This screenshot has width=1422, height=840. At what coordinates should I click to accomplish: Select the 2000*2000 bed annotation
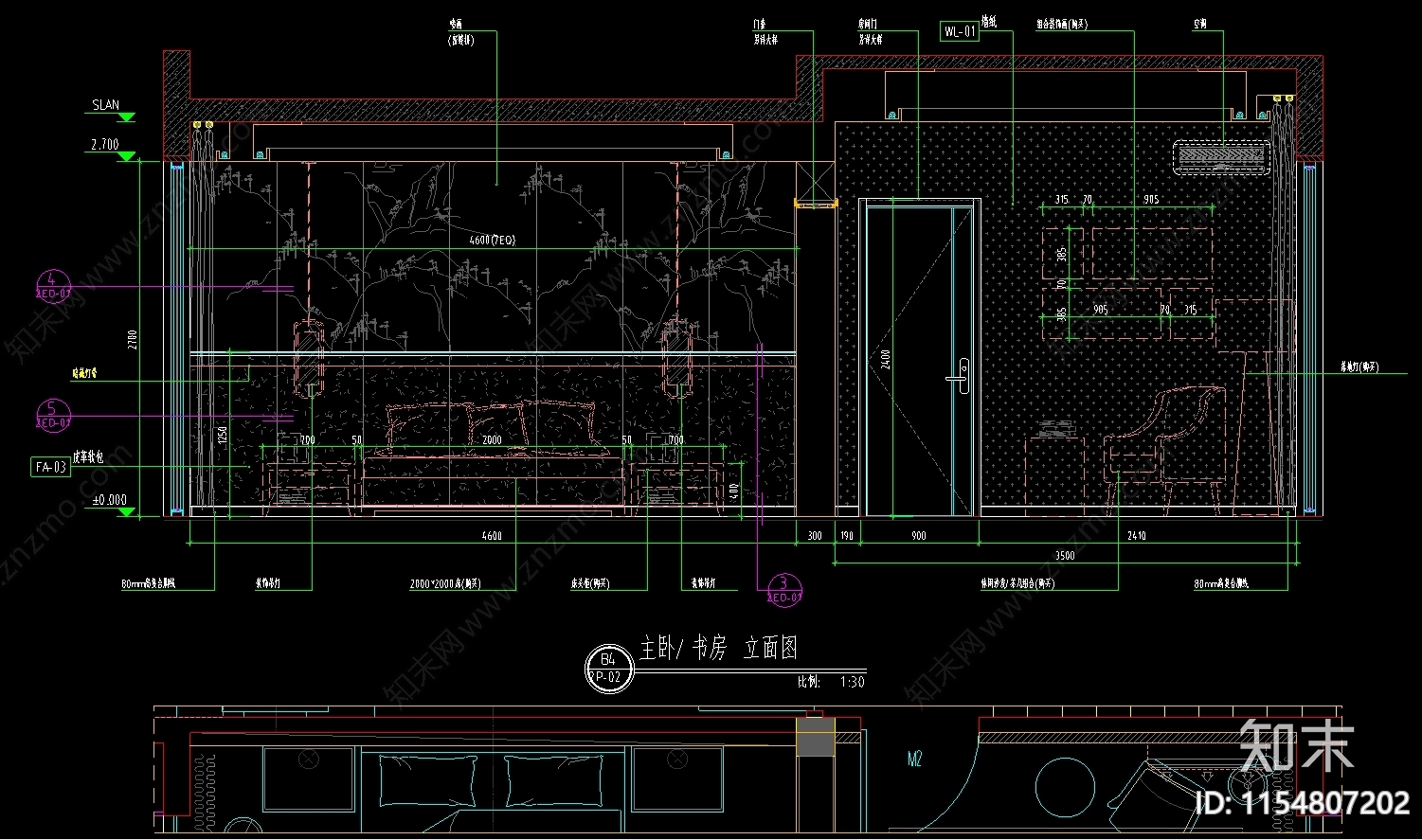pyautogui.click(x=445, y=584)
